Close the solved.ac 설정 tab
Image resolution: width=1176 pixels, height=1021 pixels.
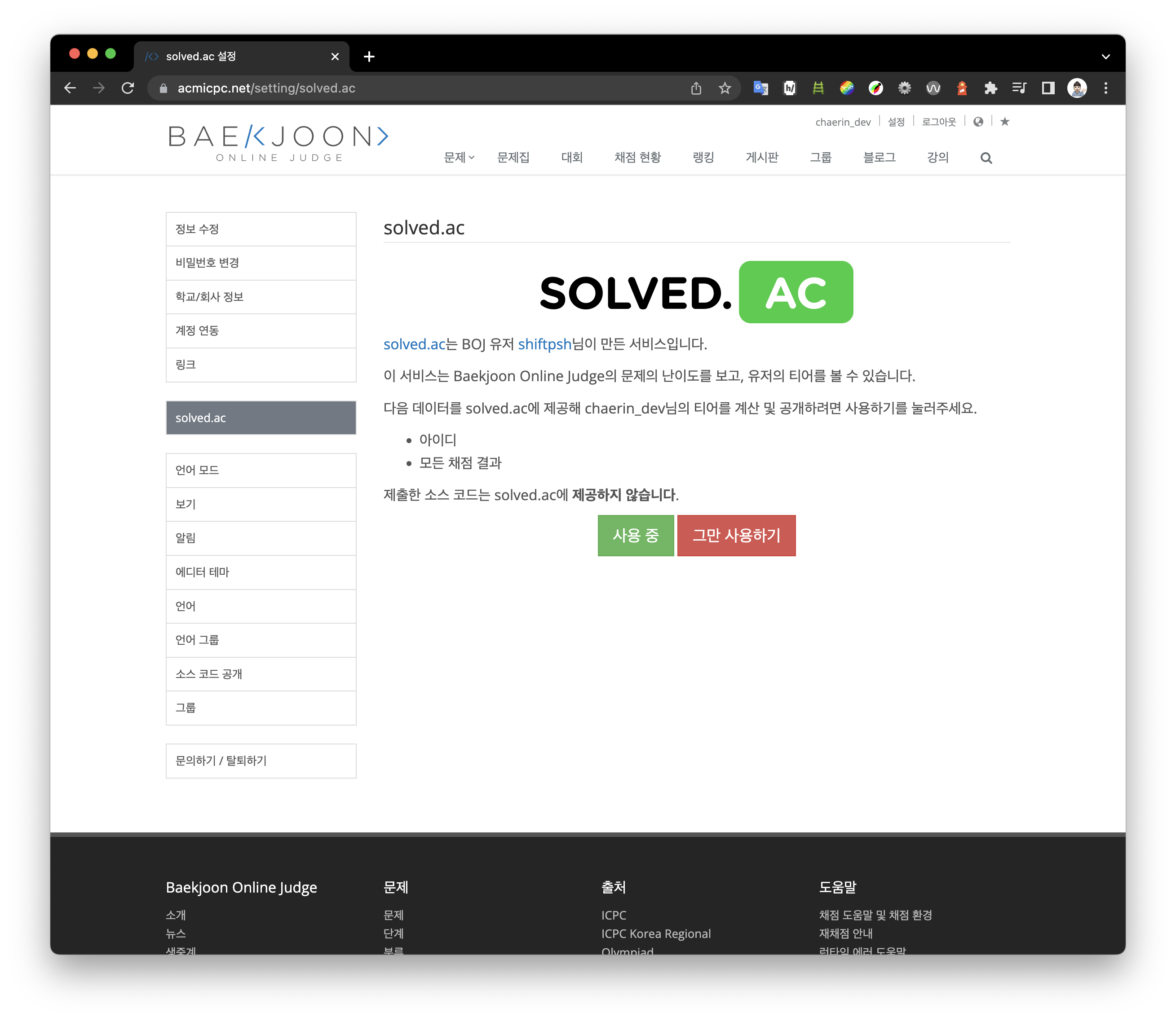click(x=335, y=57)
